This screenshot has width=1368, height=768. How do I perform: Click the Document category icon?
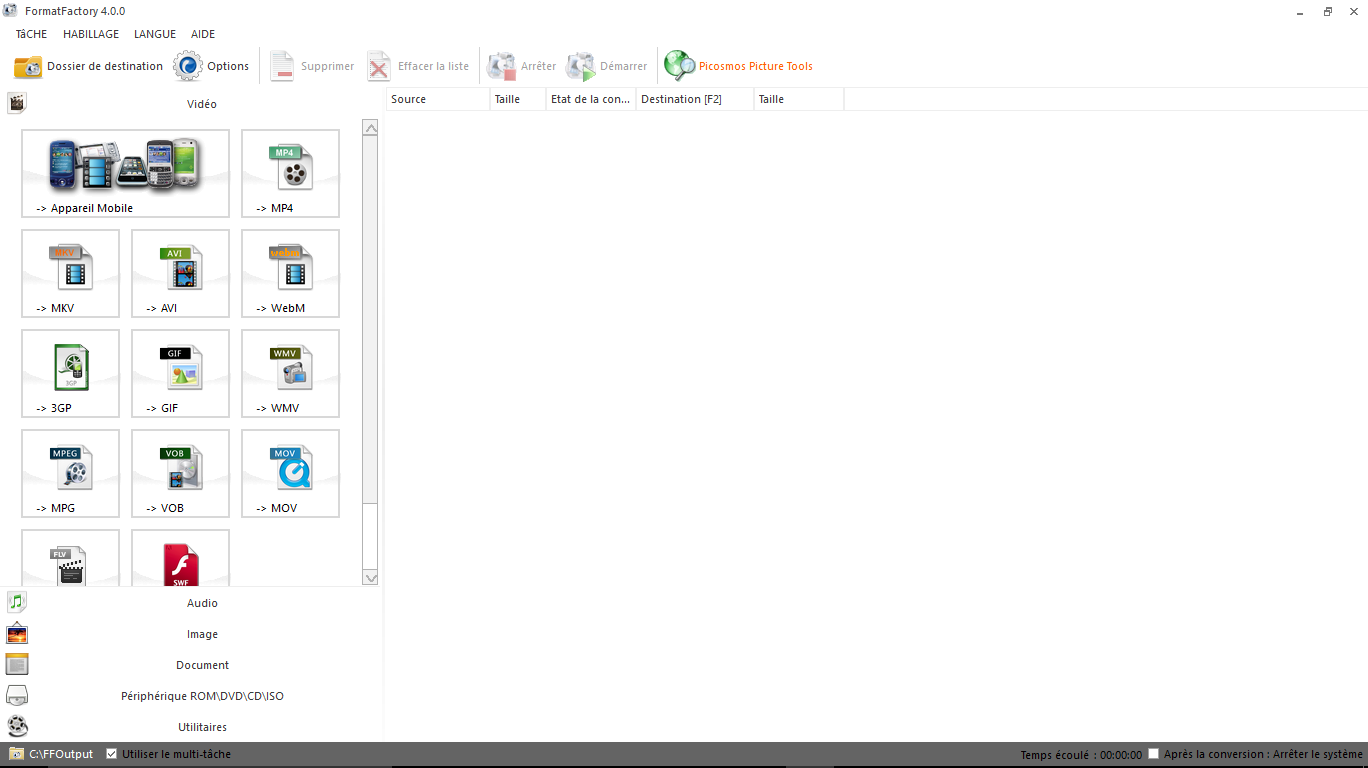[x=17, y=665]
